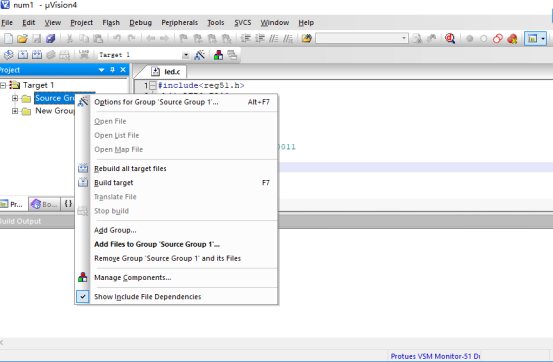Toggle Show Include File Dependencies checkmark
Screen dimensions: 553x362
point(83,297)
